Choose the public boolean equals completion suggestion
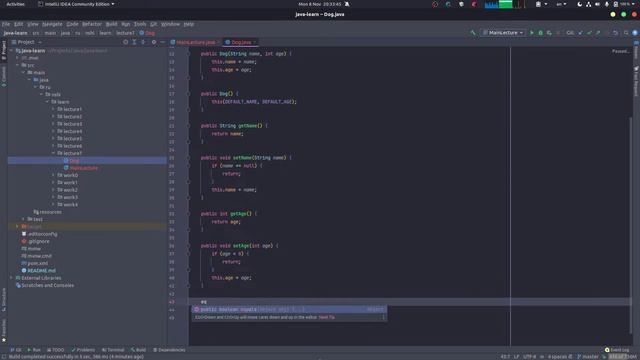This screenshot has width=640, height=360. coord(289,309)
